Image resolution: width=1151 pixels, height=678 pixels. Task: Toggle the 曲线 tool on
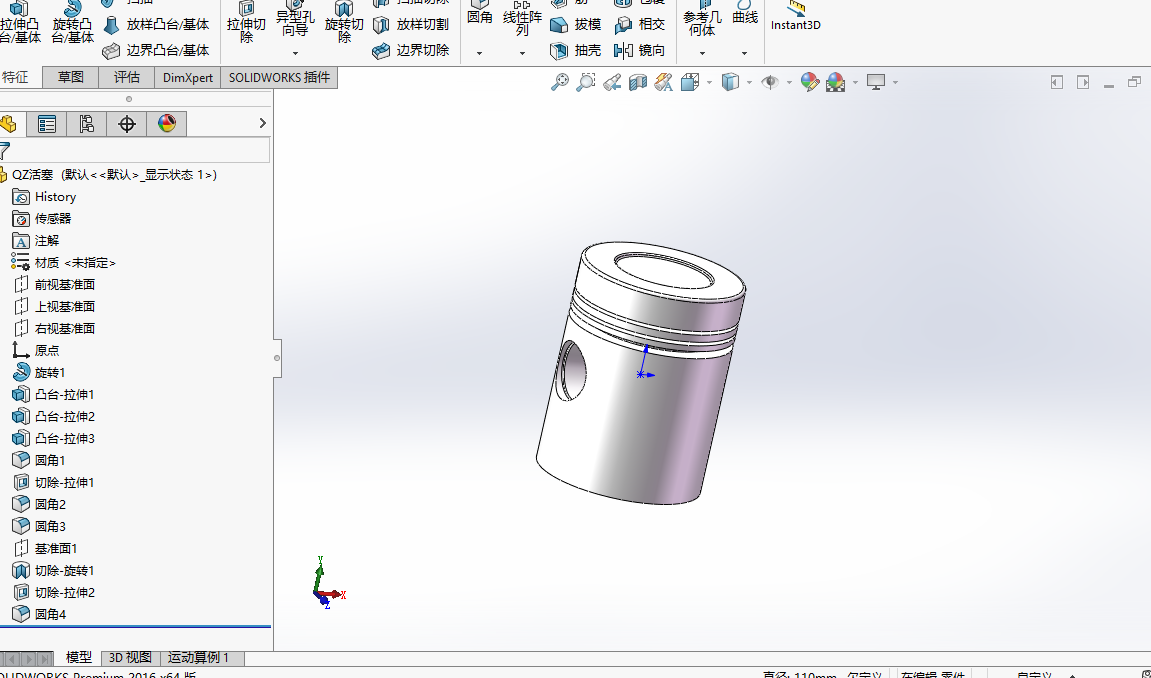pos(744,14)
